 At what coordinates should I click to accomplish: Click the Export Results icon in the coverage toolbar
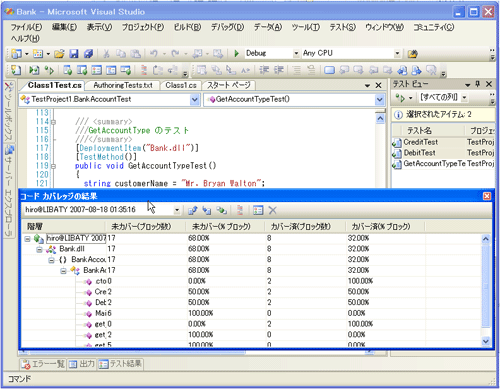click(x=192, y=210)
